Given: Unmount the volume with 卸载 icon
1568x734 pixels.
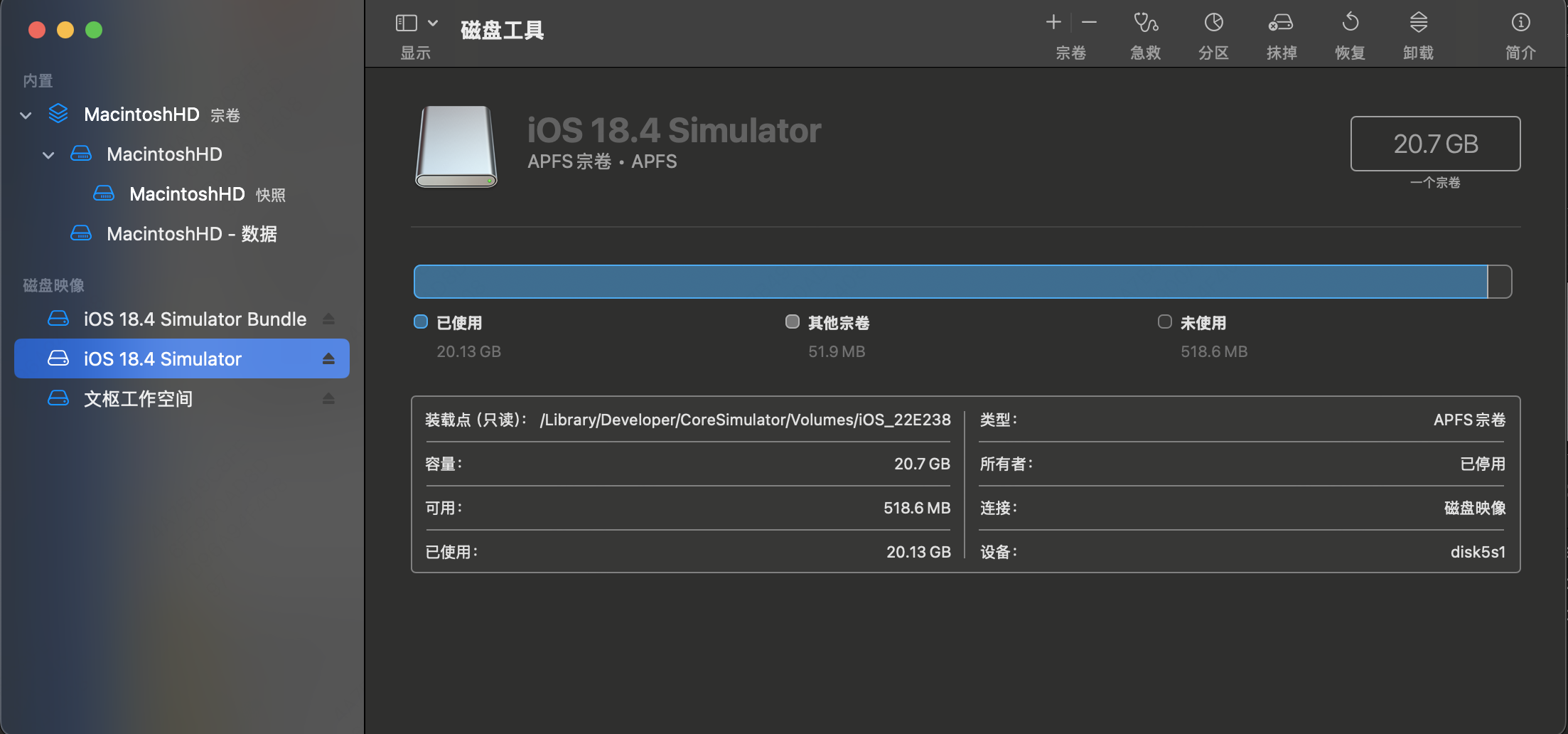Looking at the screenshot, I should click(1418, 23).
